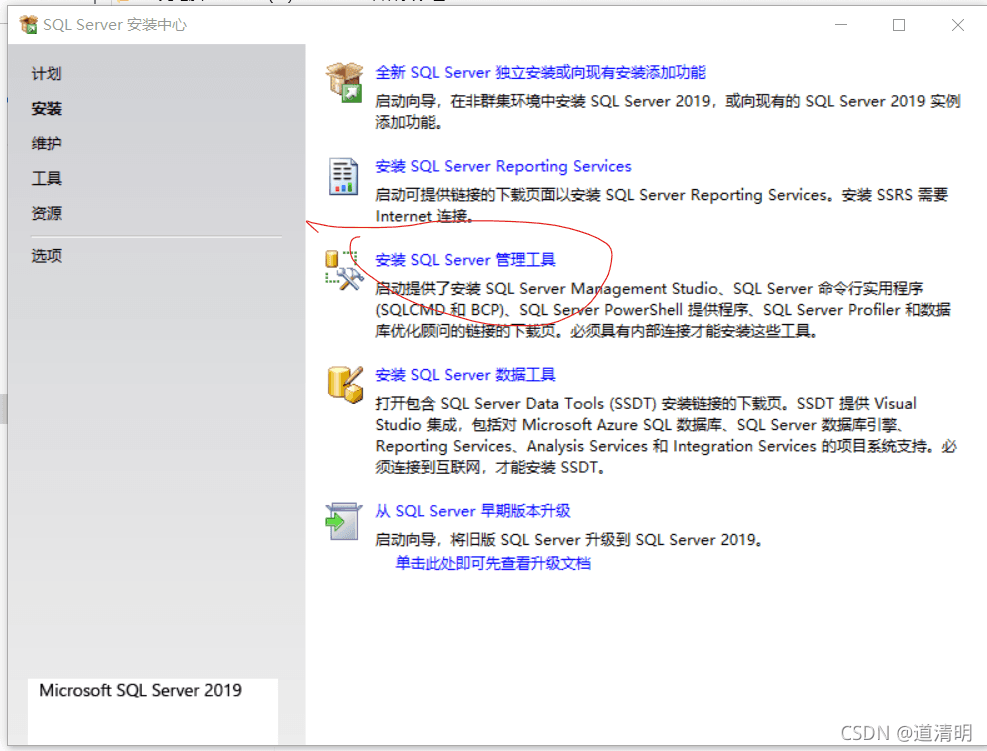Click the SQL Server 安装中心 title bar icon
The width and height of the screenshot is (987, 751).
tap(28, 25)
